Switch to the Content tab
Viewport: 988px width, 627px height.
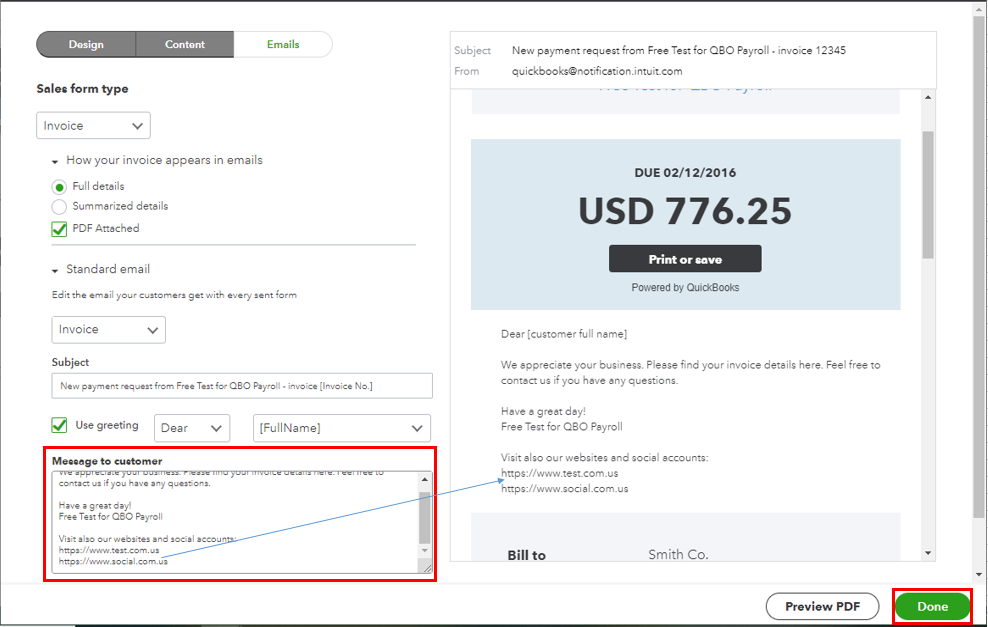(184, 44)
